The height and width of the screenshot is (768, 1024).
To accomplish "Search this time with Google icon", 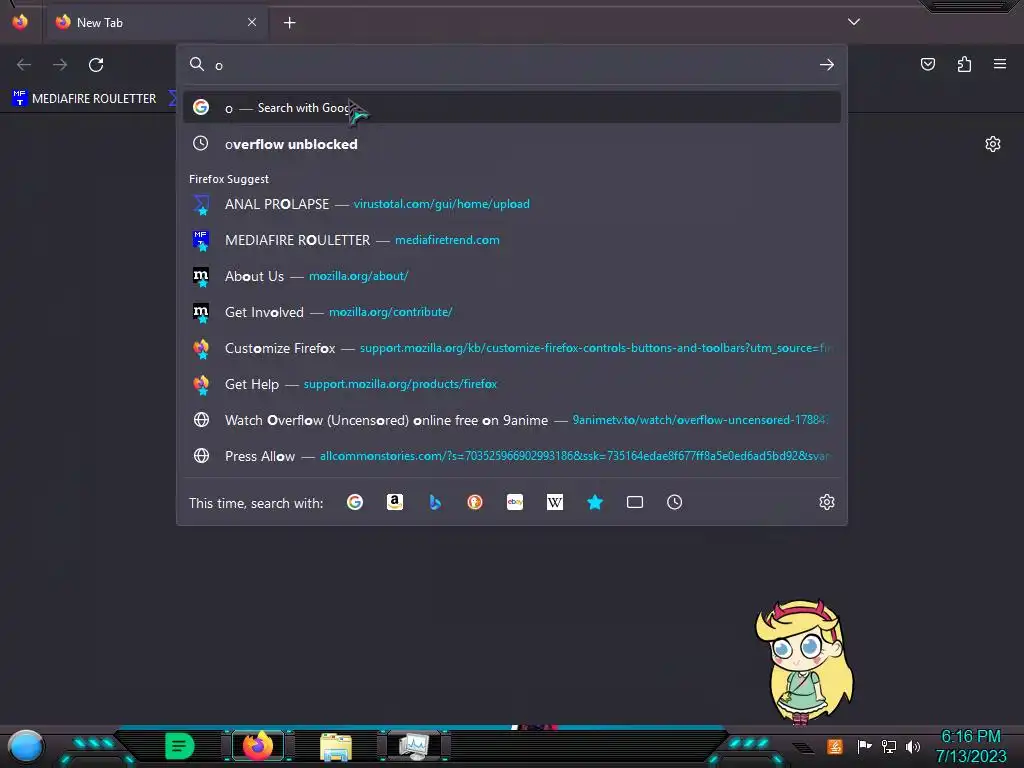I will point(355,502).
